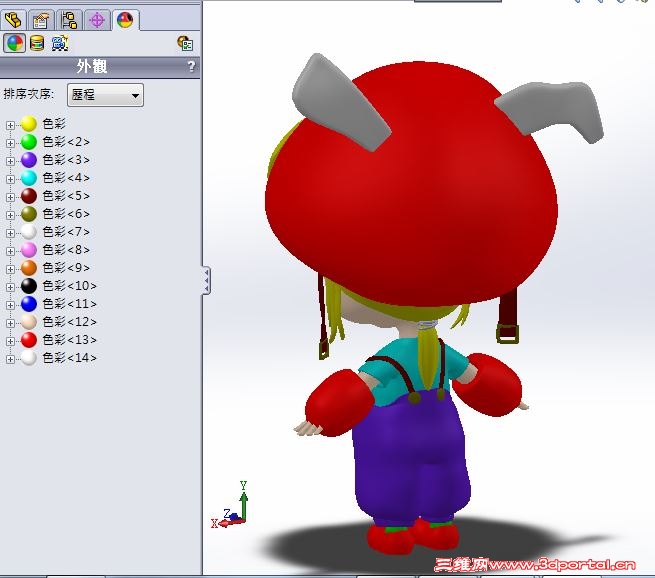Show the decals view icon

pyautogui.click(x=37, y=43)
